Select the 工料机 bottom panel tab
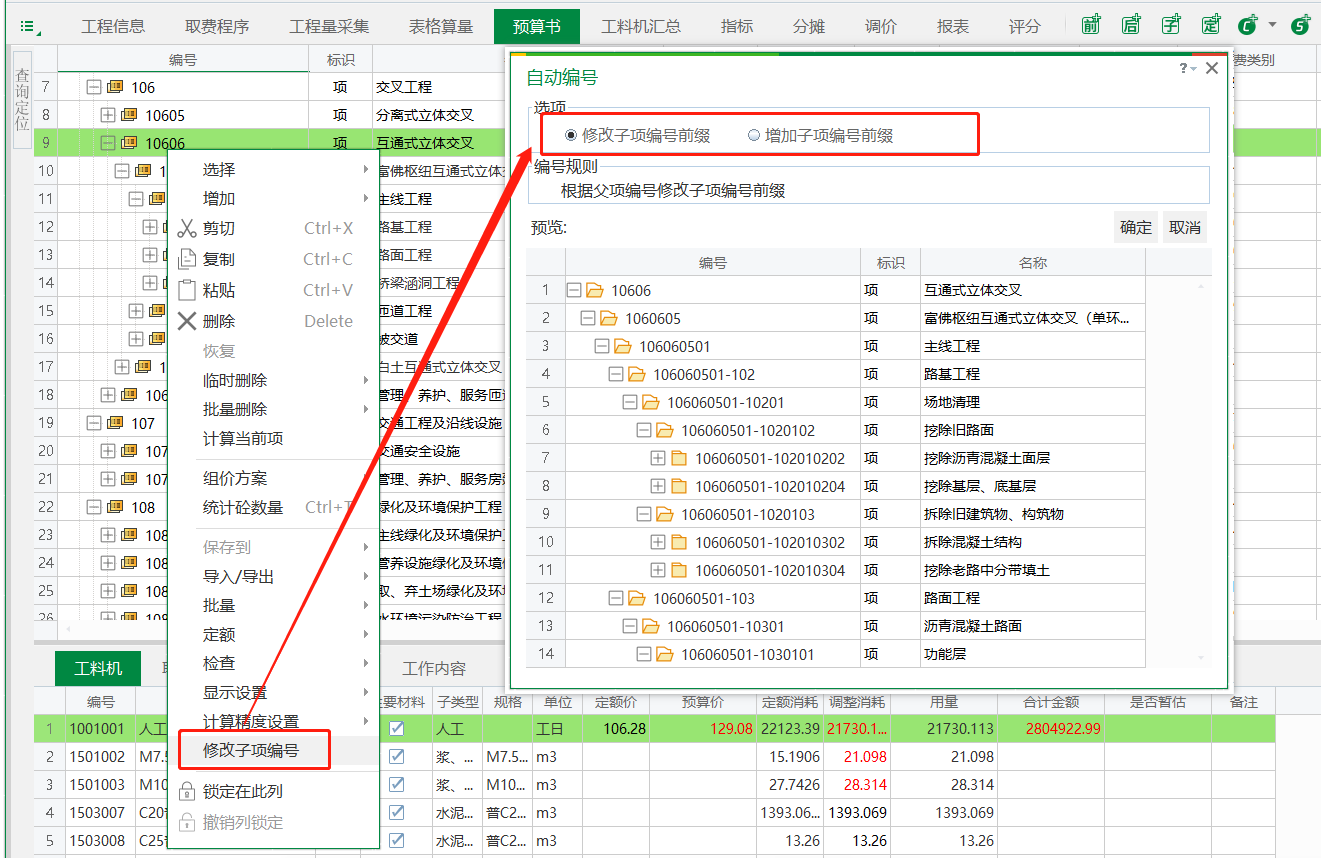 pos(98,668)
